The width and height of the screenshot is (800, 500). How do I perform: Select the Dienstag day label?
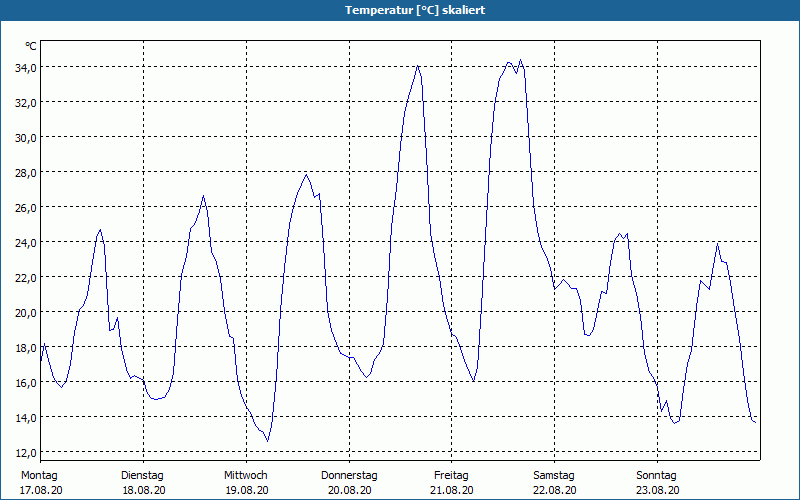click(x=142, y=476)
